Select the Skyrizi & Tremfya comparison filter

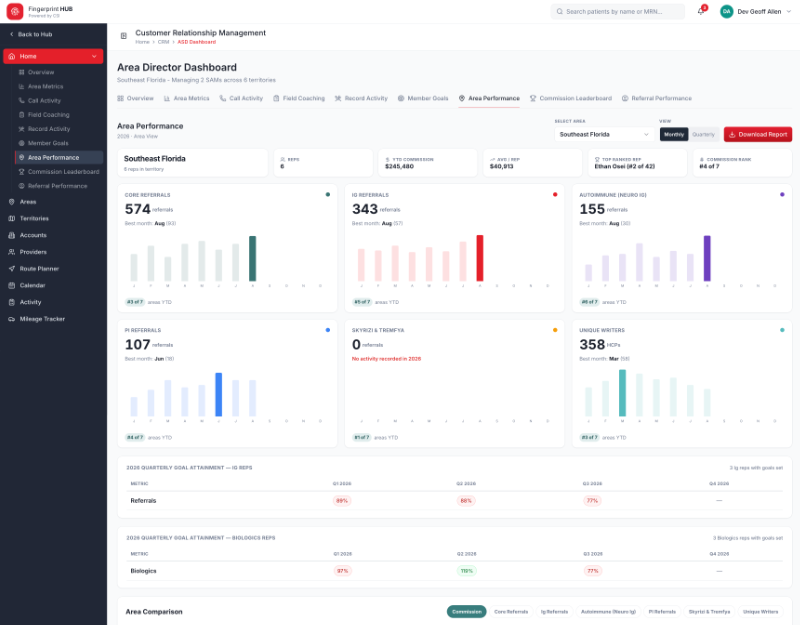tap(709, 612)
